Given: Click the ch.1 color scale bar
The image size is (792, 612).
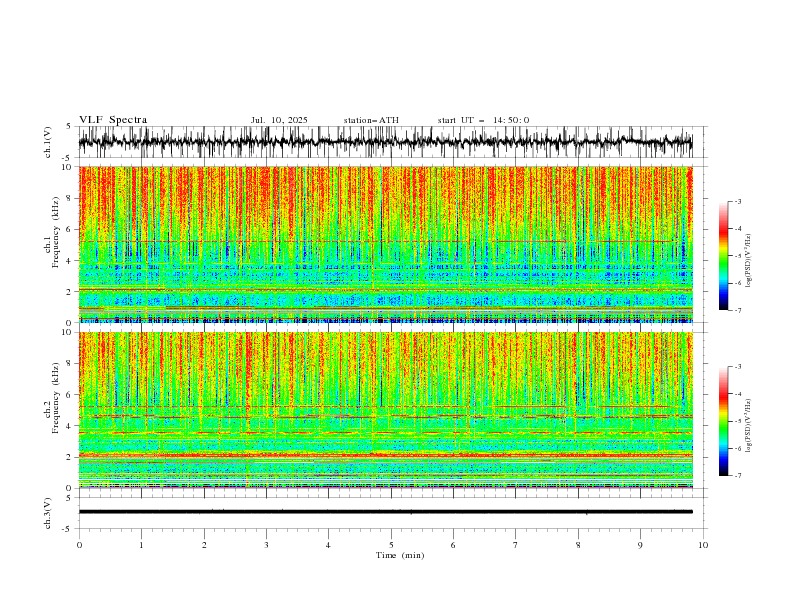Looking at the screenshot, I should pyautogui.click(x=723, y=256).
